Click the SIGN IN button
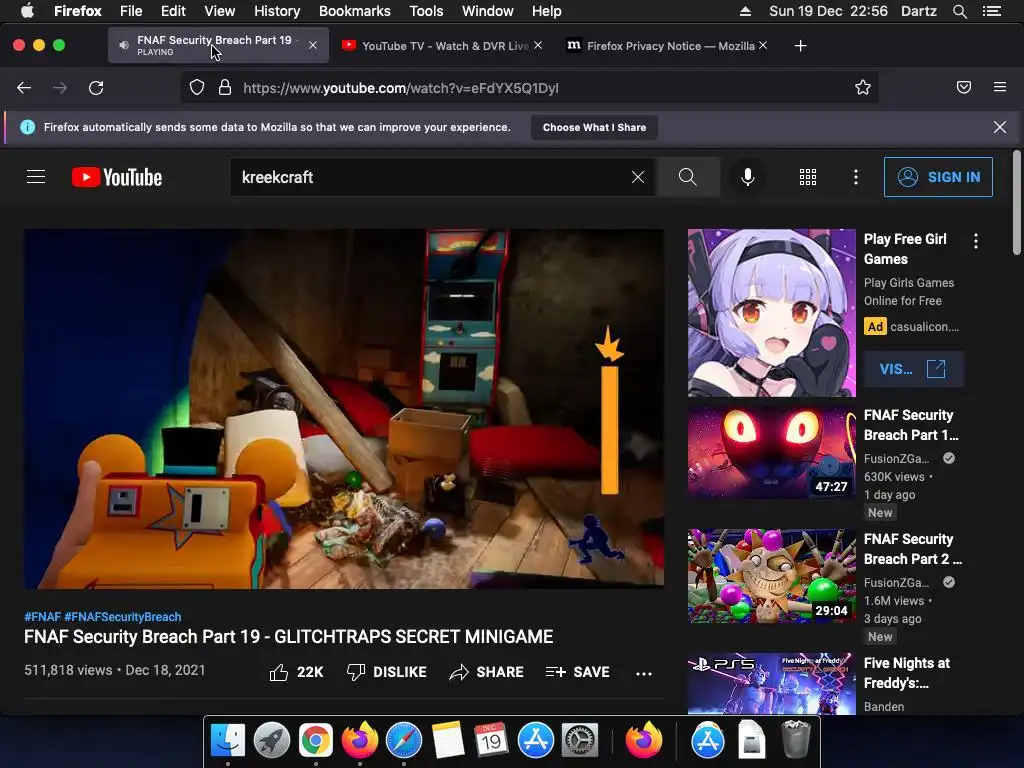Image resolution: width=1024 pixels, height=768 pixels. (938, 177)
